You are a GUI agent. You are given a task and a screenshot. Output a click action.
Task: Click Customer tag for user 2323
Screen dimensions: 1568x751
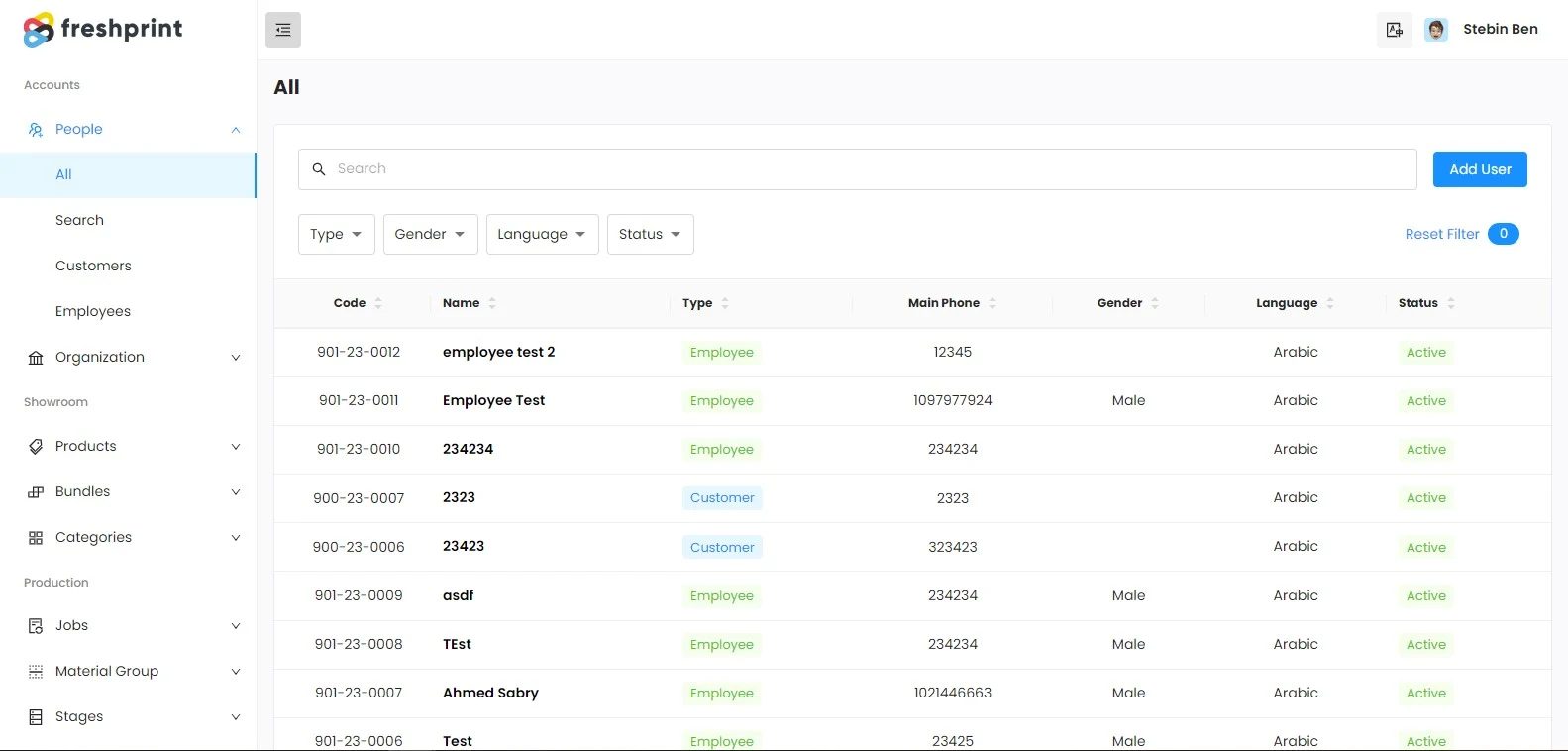pyautogui.click(x=722, y=498)
